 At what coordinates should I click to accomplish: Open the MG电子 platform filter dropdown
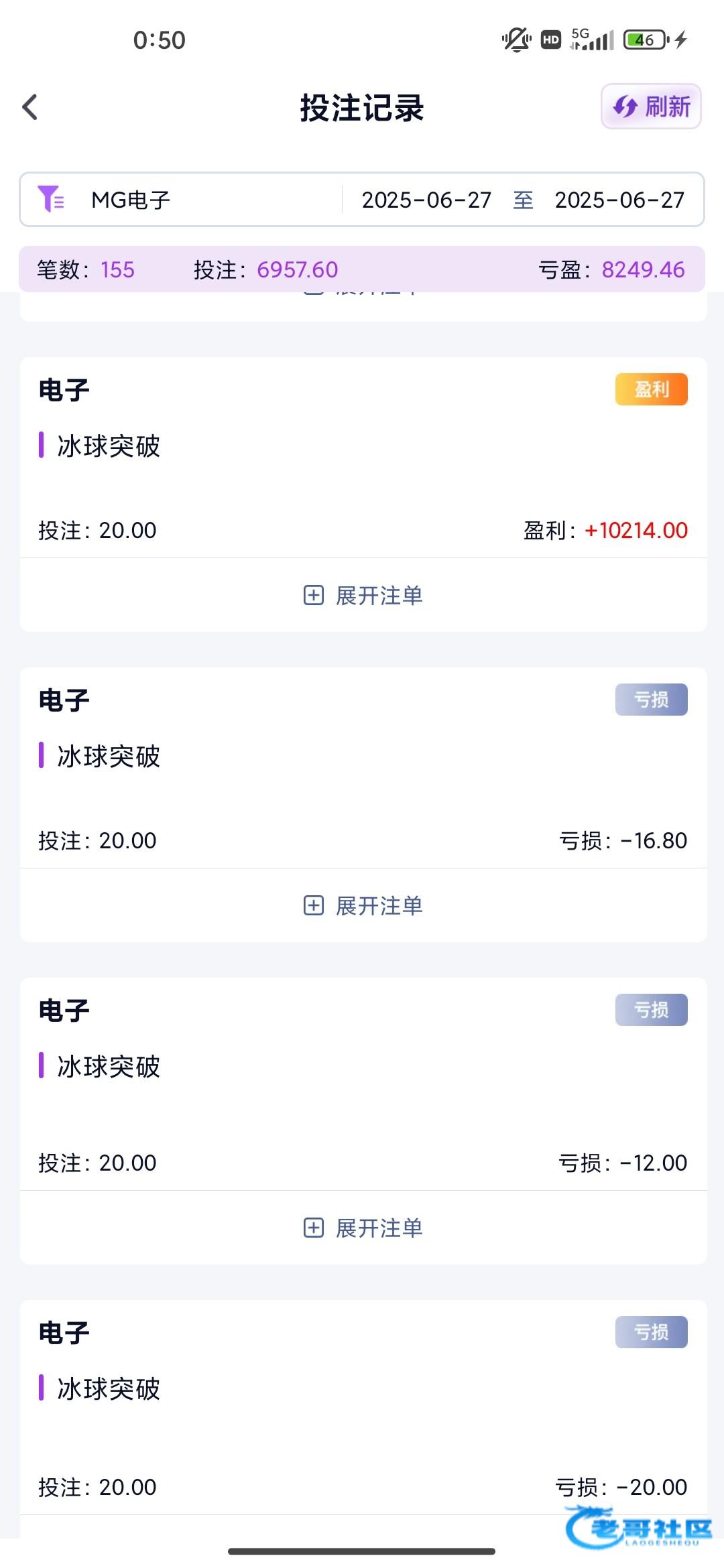coord(131,200)
